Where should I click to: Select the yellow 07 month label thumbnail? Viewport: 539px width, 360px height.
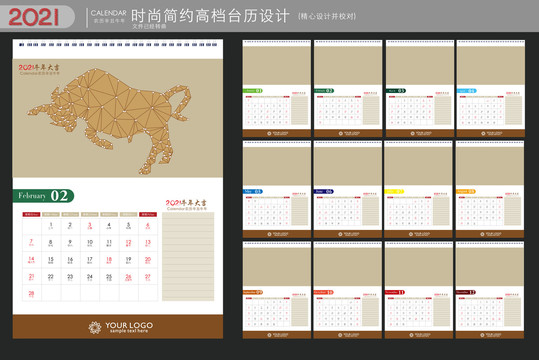394,192
